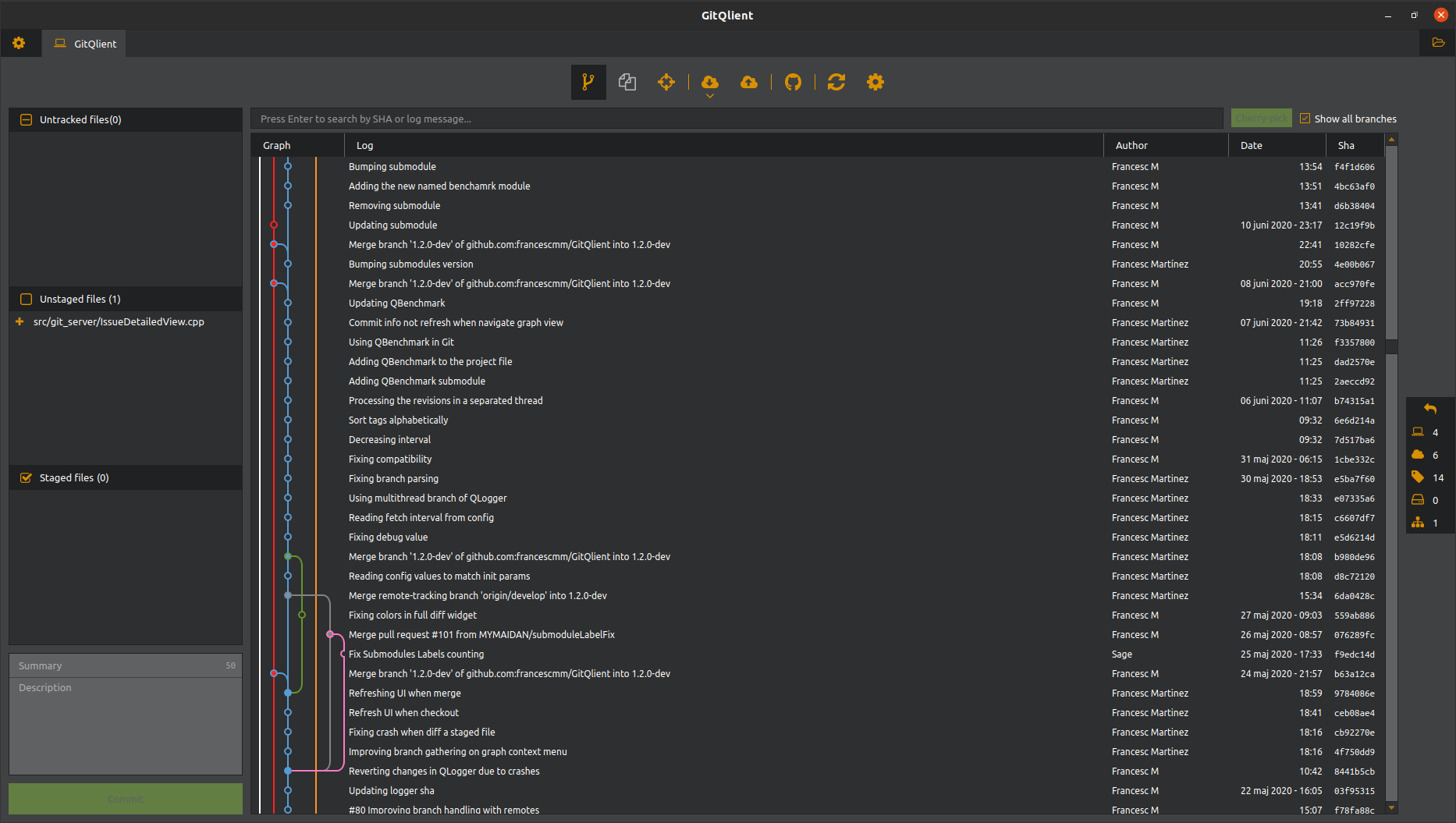Select commit 'Sort tags alphabetically'
This screenshot has width=1456, height=823.
click(x=398, y=420)
